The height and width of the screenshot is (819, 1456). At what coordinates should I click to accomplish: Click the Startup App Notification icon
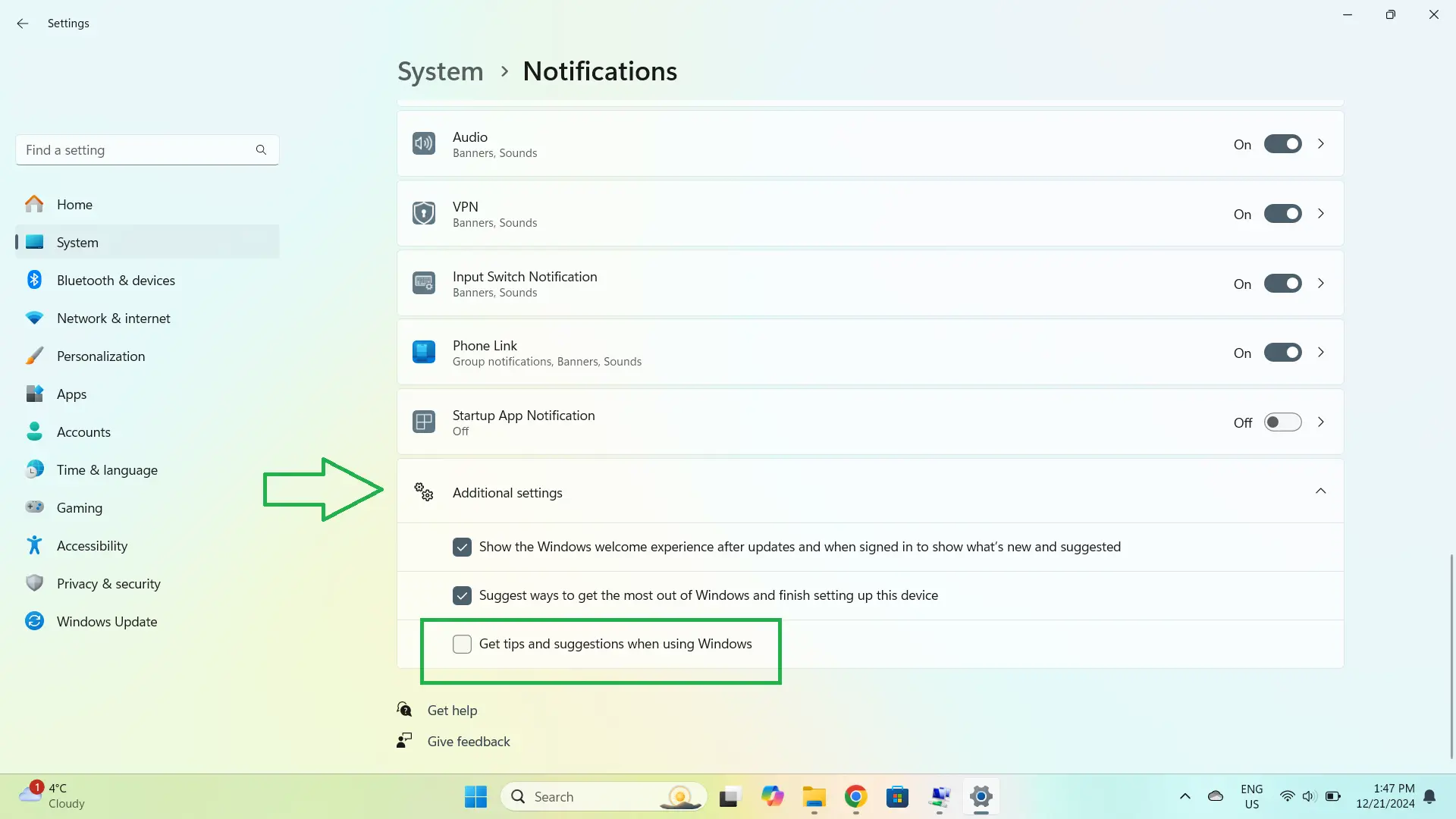423,422
